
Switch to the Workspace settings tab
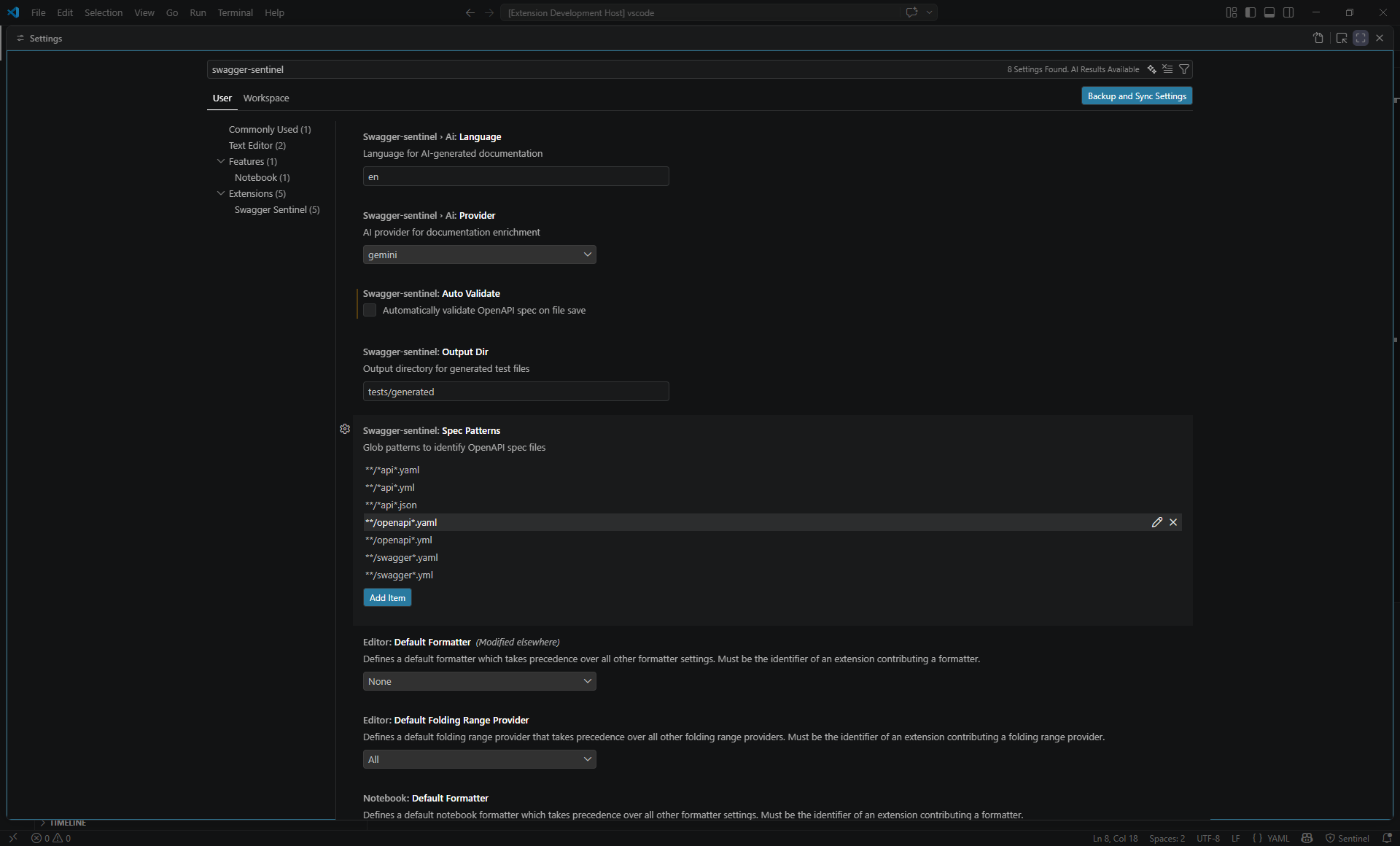[266, 98]
